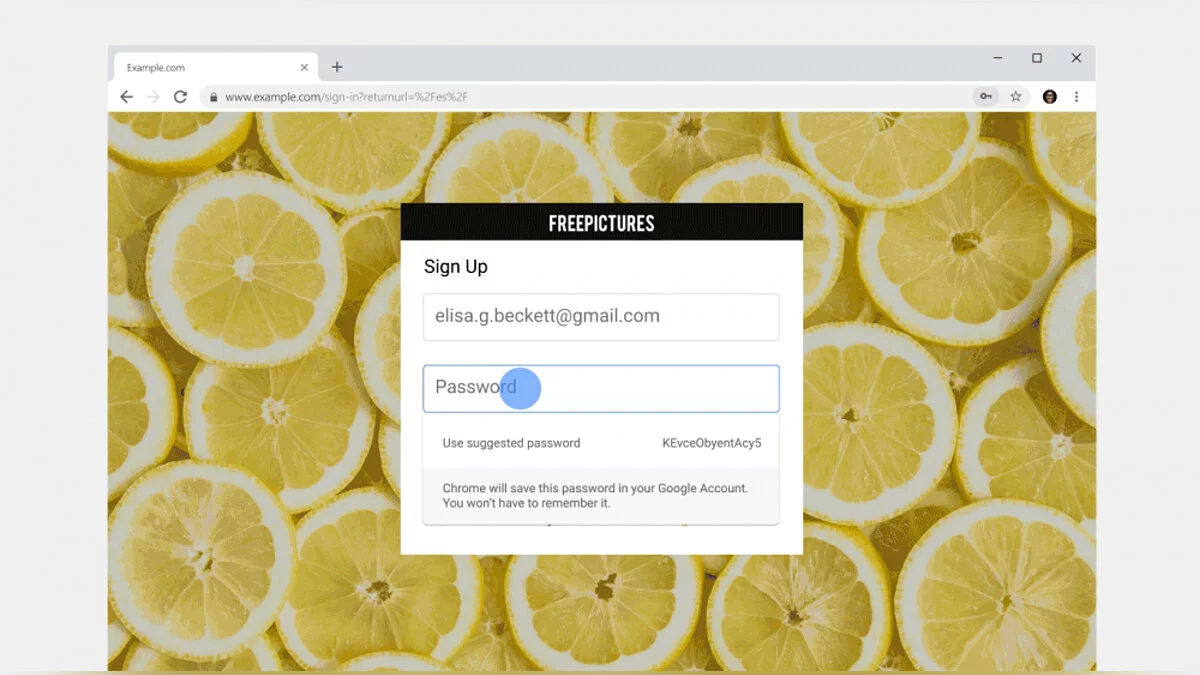This screenshot has height=675, width=1200.
Task: Focus the Password input field
Action: pos(601,388)
